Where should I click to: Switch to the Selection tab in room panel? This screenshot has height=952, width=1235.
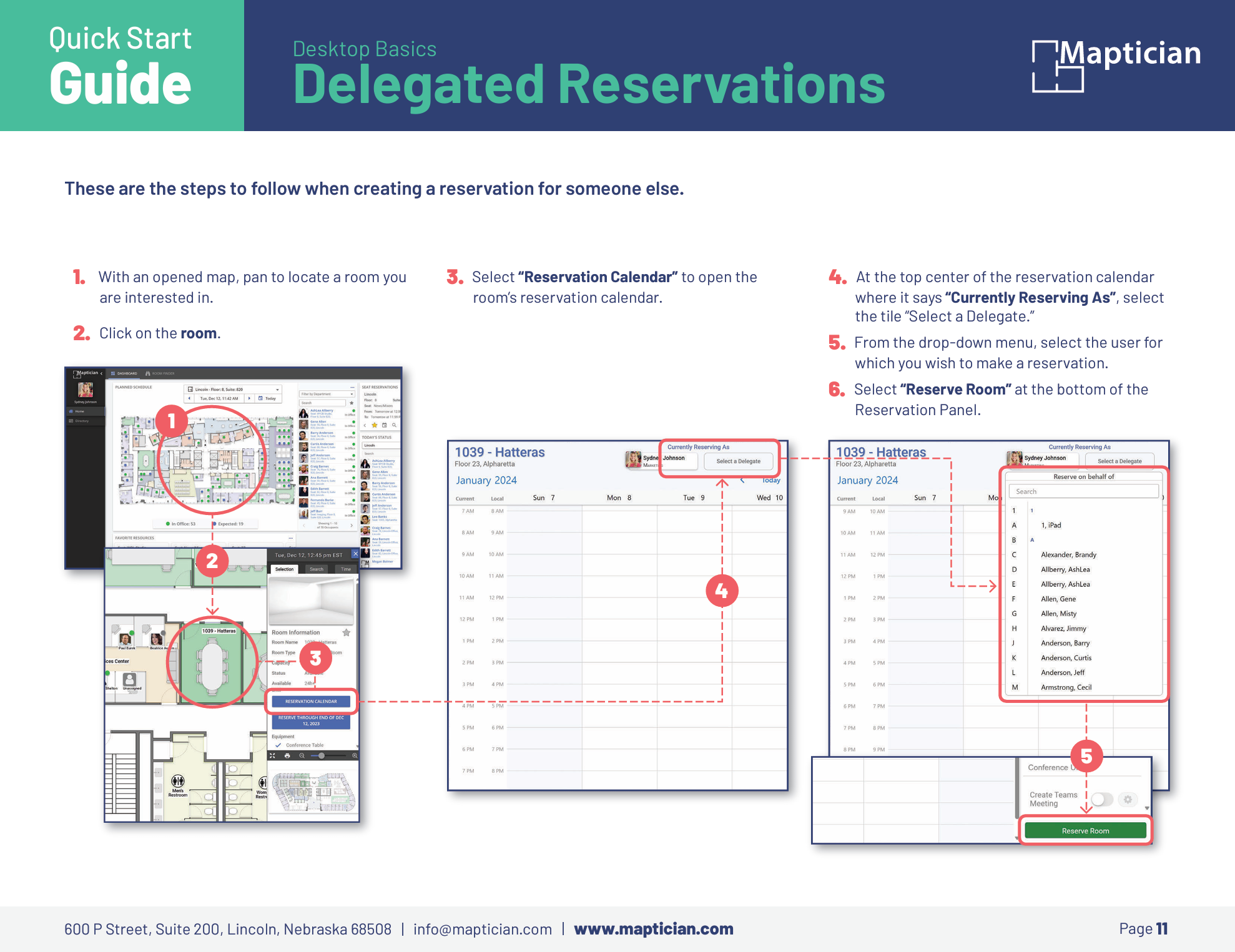pyautogui.click(x=284, y=569)
